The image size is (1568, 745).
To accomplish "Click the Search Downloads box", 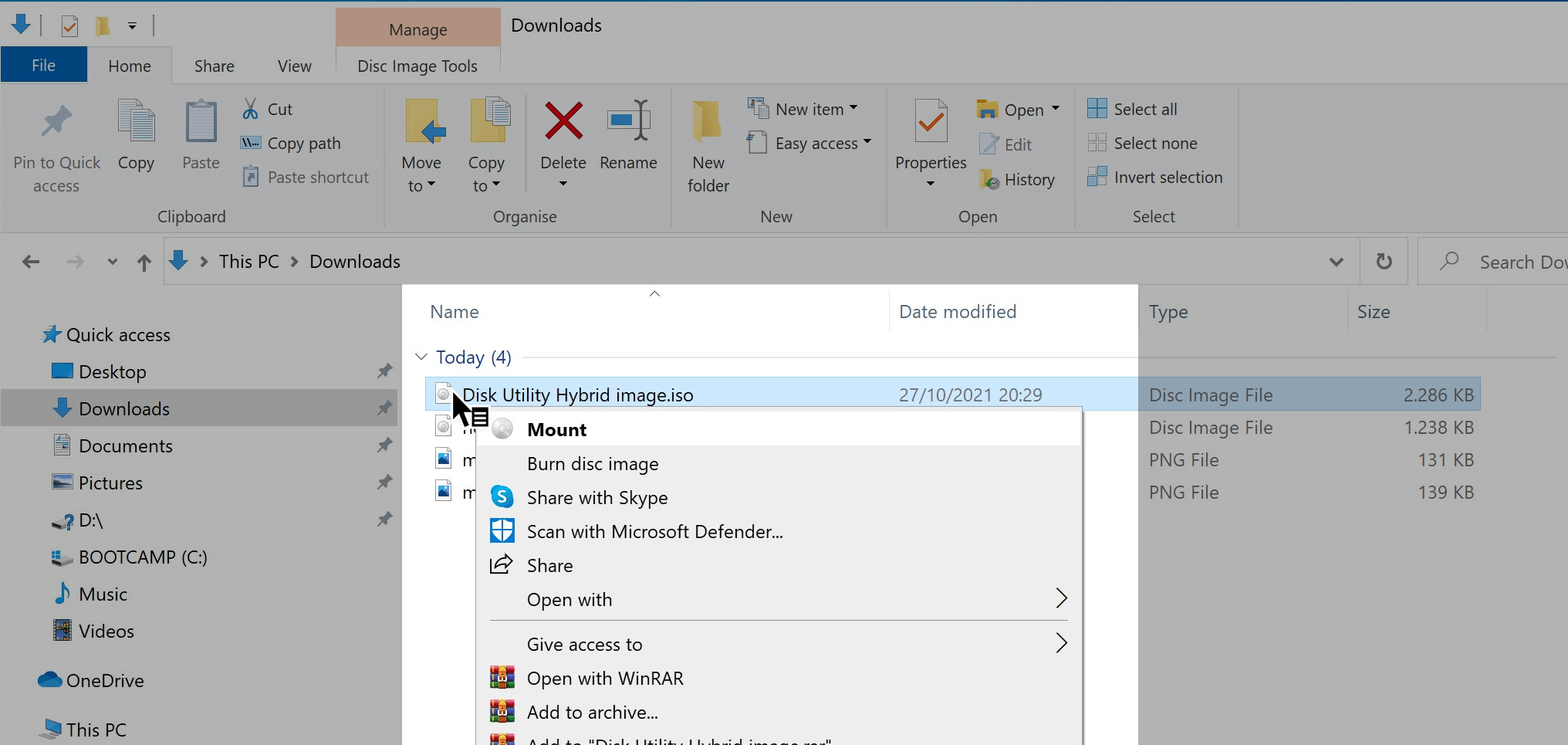I will (1494, 262).
